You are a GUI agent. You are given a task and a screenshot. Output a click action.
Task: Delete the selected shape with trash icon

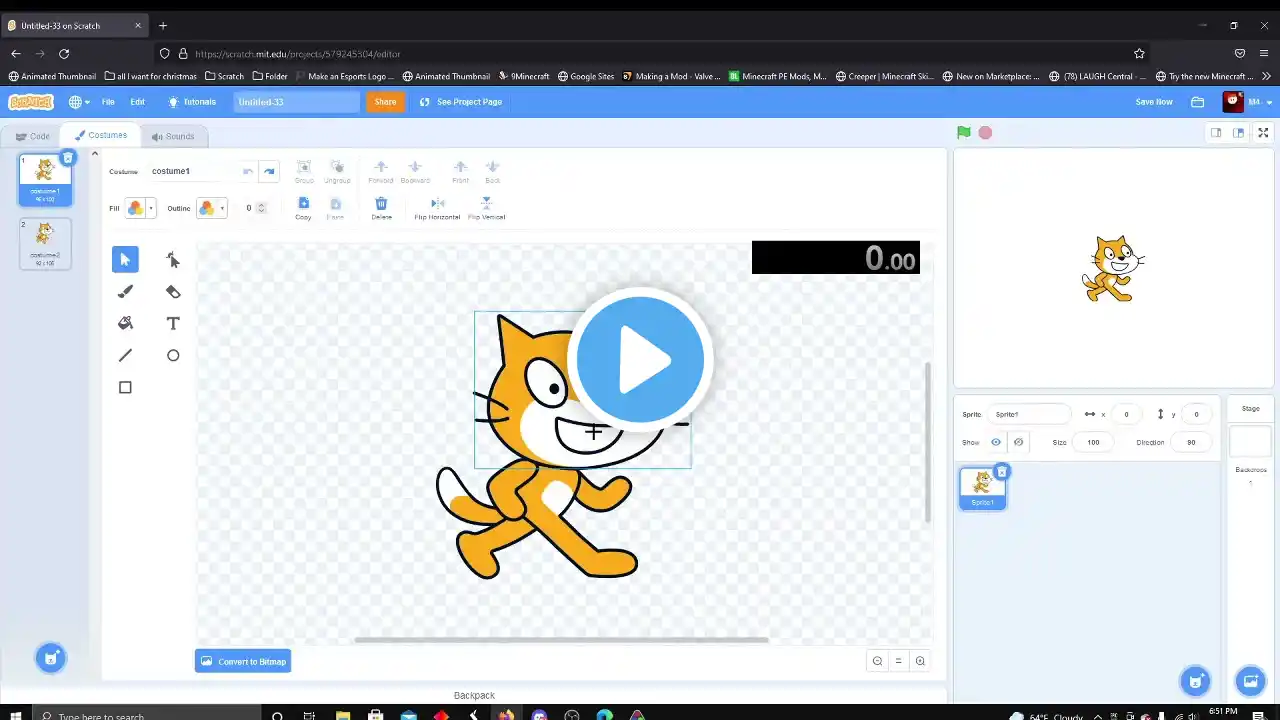pyautogui.click(x=381, y=204)
